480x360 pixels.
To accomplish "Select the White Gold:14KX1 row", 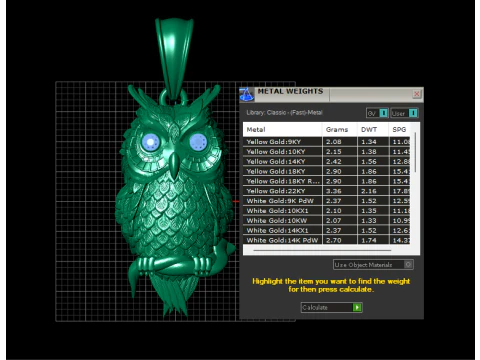I will pos(327,230).
